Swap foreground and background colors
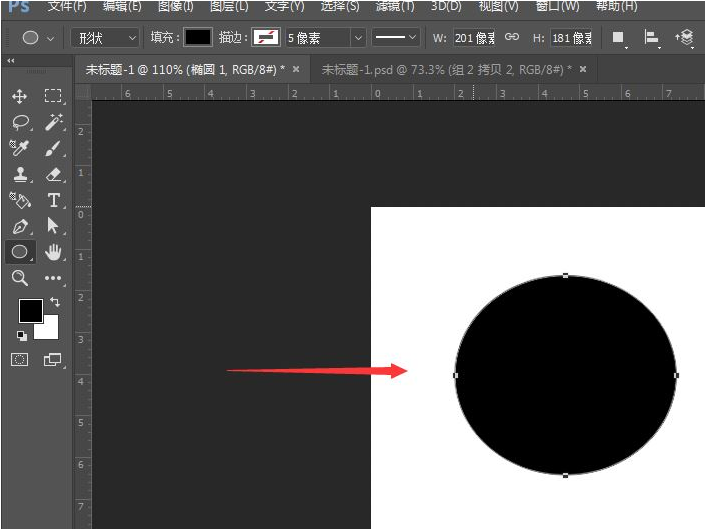 pyautogui.click(x=54, y=302)
